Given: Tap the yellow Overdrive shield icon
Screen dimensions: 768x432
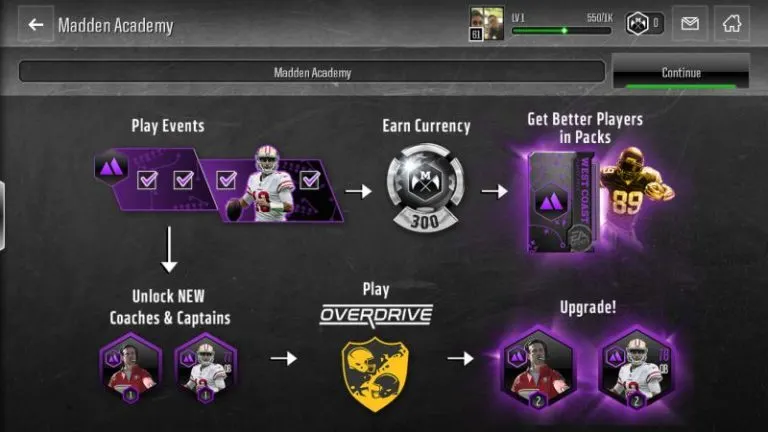Looking at the screenshot, I should pyautogui.click(x=375, y=374).
